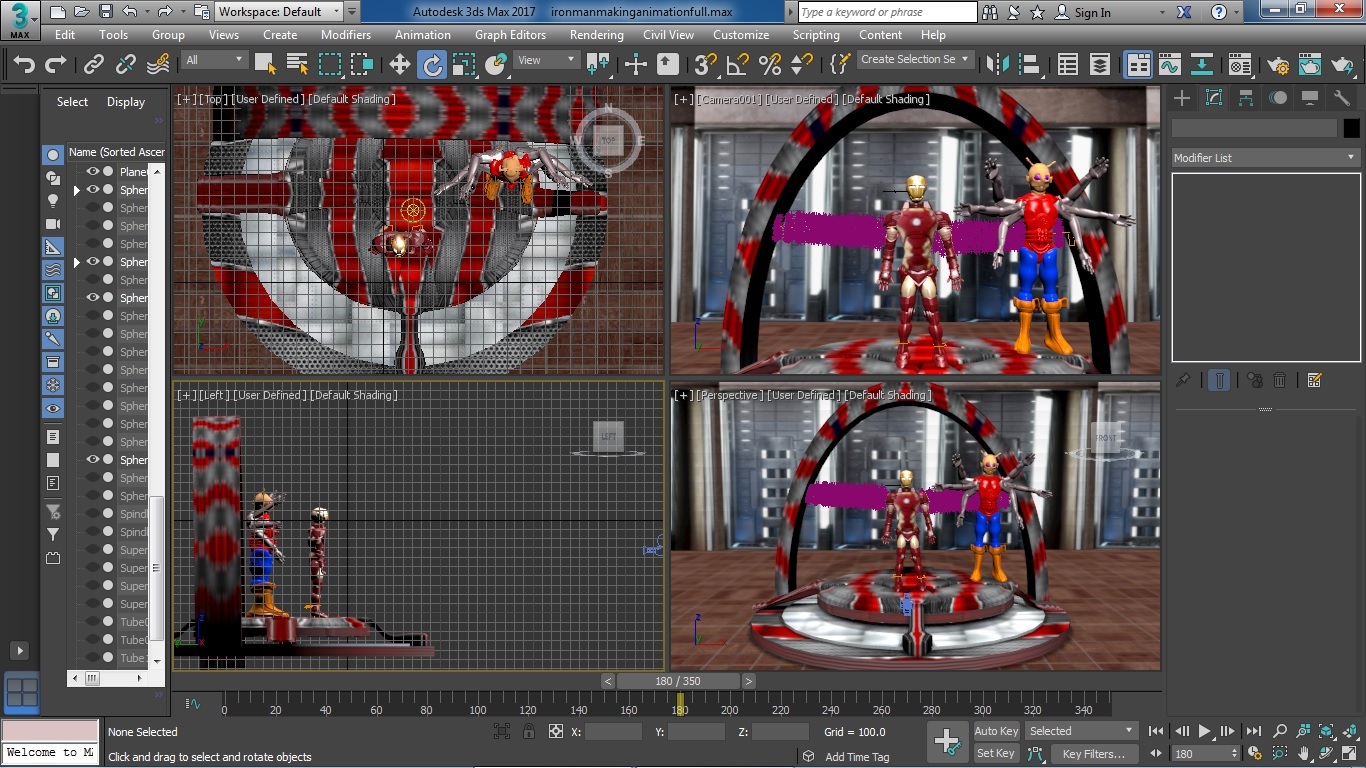The height and width of the screenshot is (768, 1366).
Task: Click the Set Key button
Action: pos(996,754)
